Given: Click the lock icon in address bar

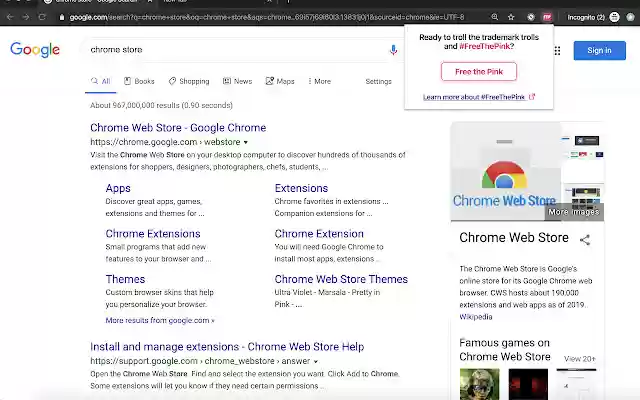Looking at the screenshot, I should [x=62, y=17].
